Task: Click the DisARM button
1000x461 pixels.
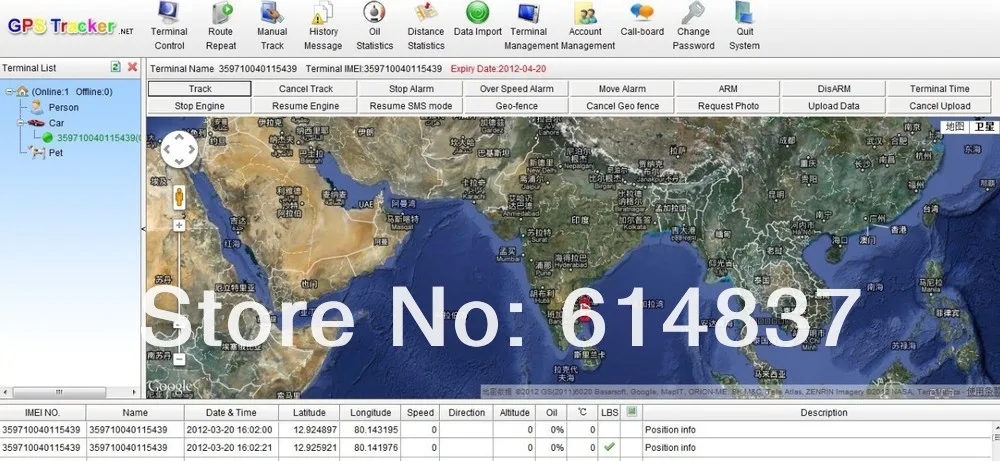Action: pyautogui.click(x=834, y=89)
